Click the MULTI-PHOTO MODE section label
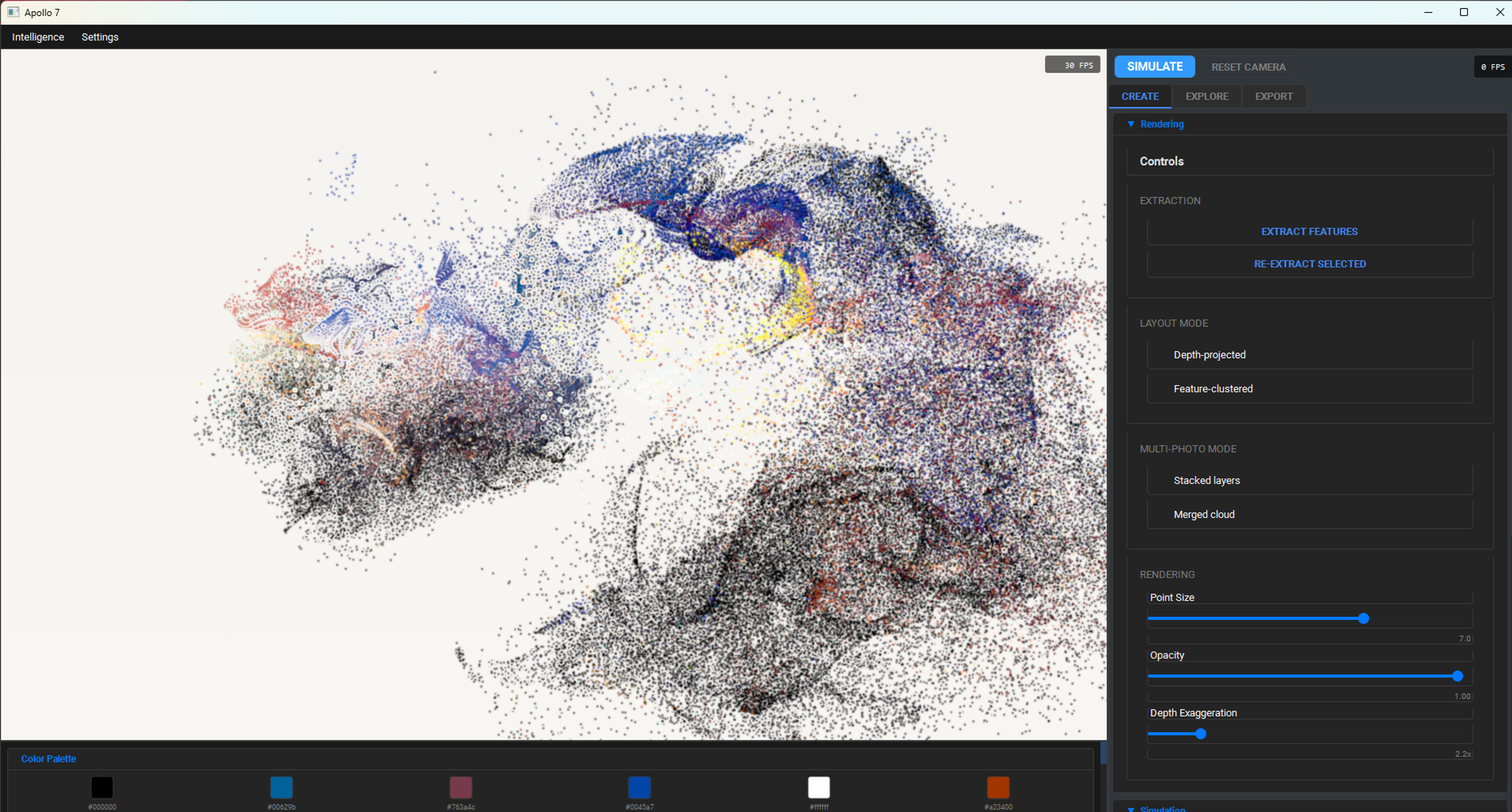 1188,449
